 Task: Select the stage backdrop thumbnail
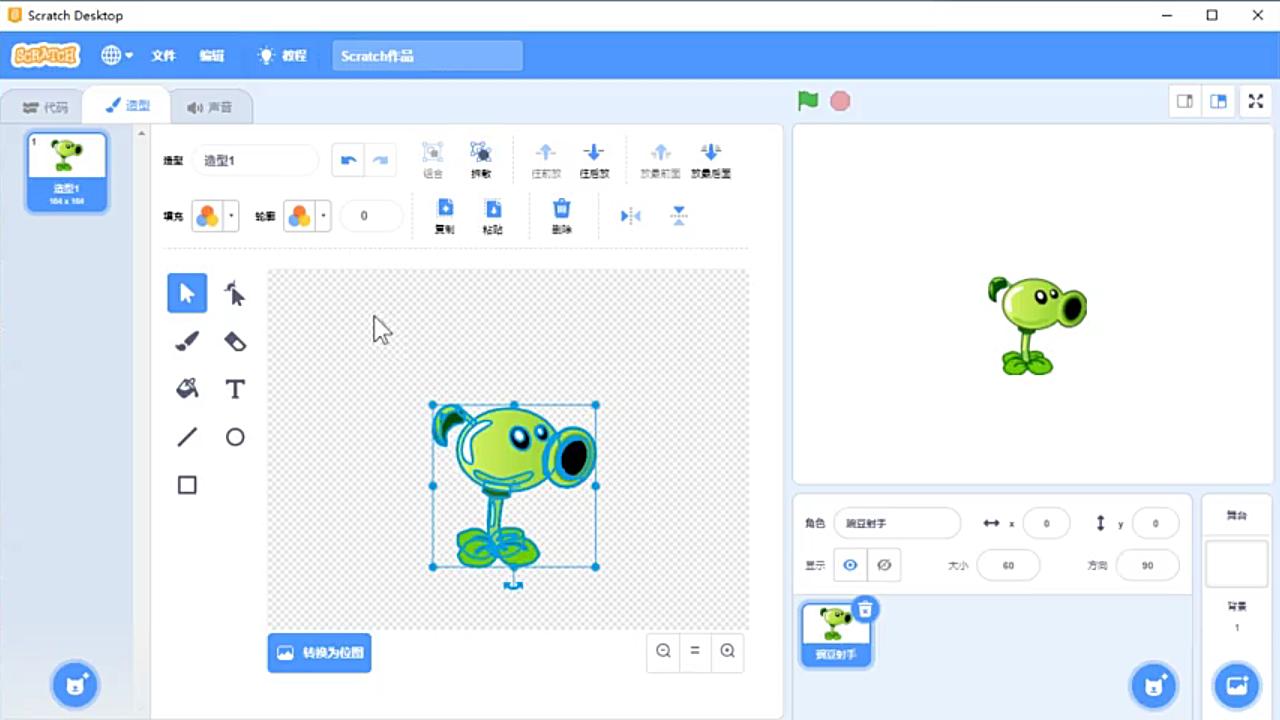pos(1236,564)
